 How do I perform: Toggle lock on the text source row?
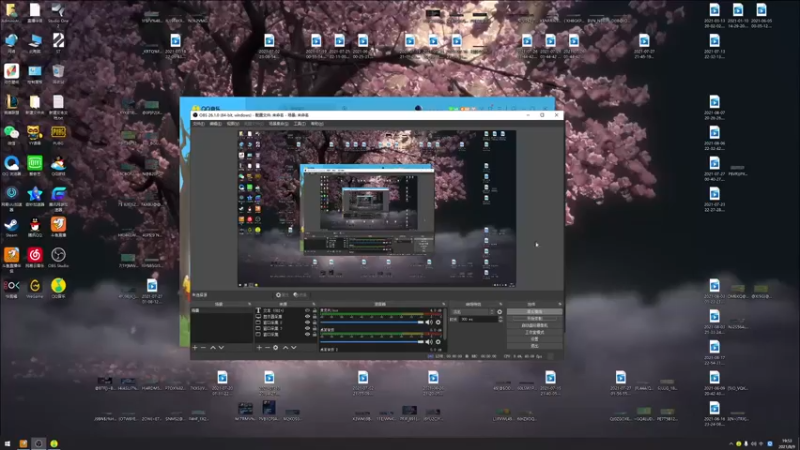(x=314, y=310)
